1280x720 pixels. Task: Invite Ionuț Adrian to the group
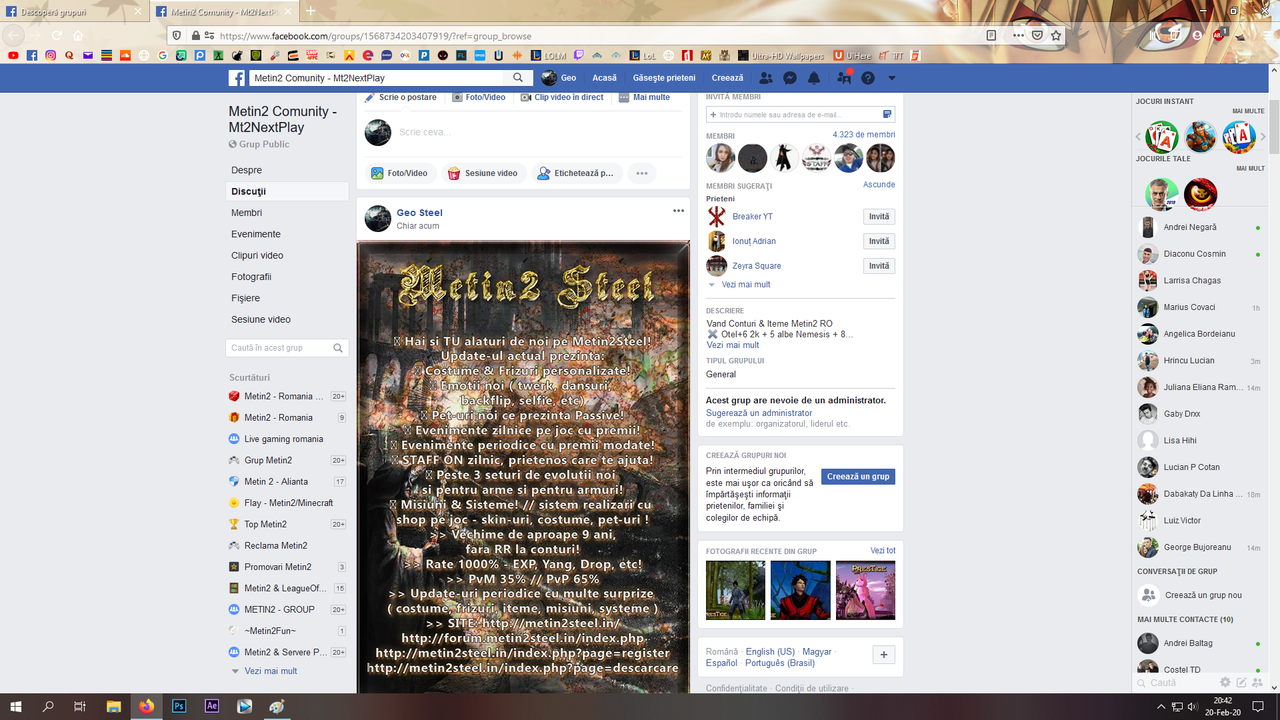pos(879,241)
